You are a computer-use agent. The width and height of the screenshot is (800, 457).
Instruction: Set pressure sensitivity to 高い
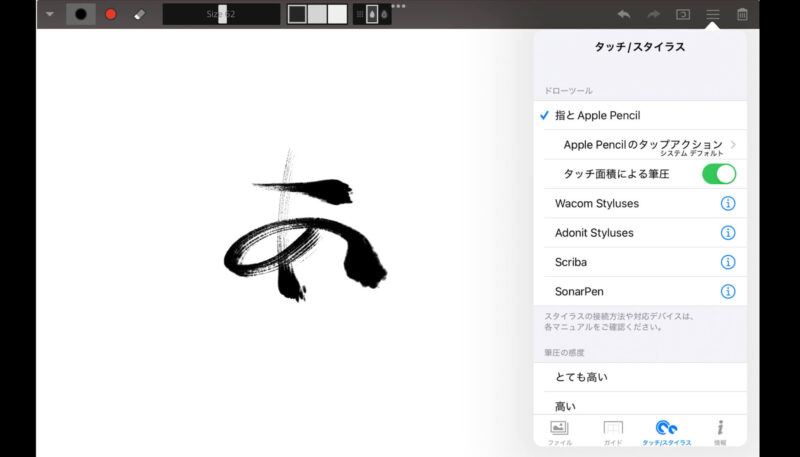tap(640, 404)
